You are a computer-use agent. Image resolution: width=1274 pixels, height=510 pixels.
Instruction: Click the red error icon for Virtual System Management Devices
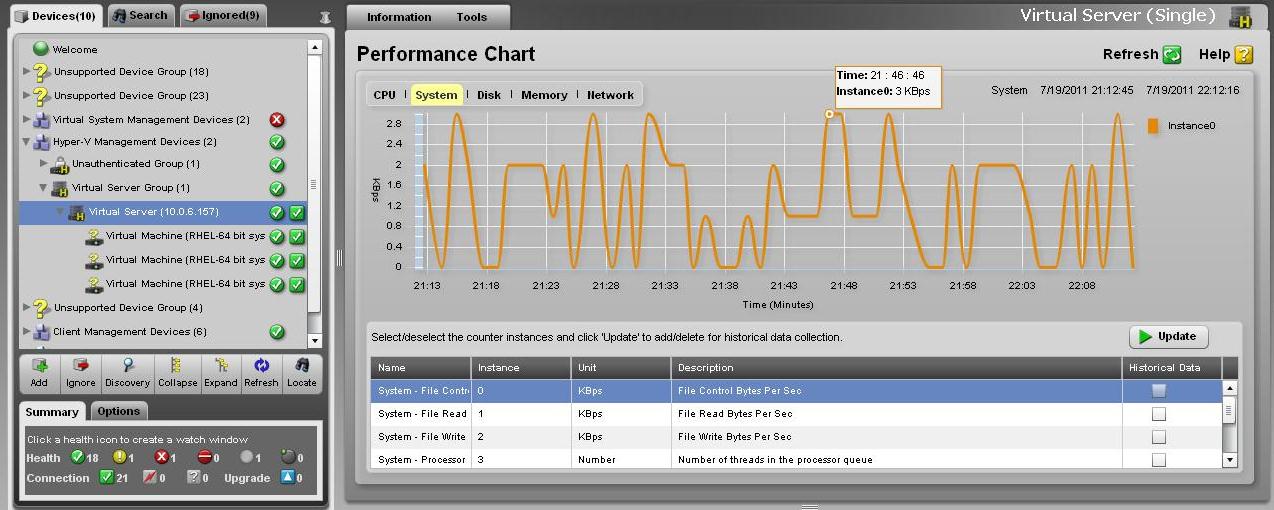pos(277,120)
